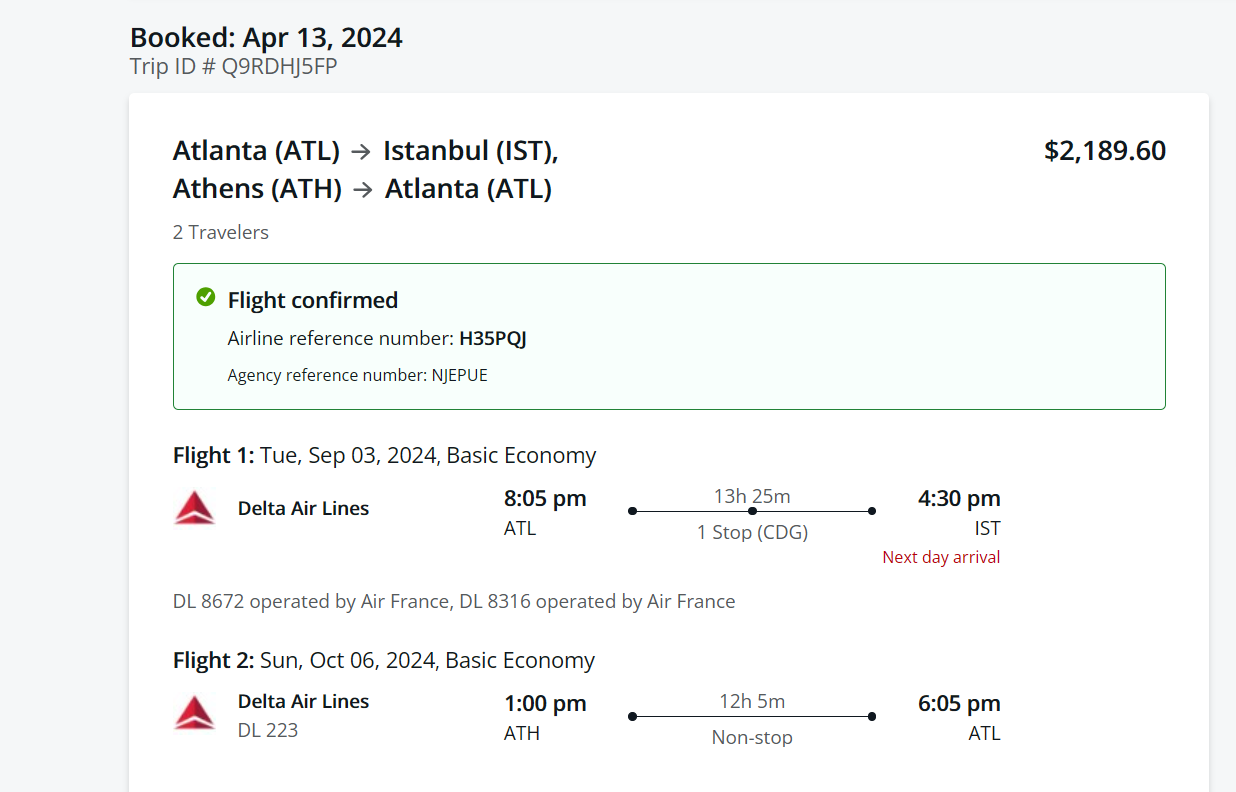Click the CDG stop dot on Flight 1 timeline
The height and width of the screenshot is (792, 1236).
[752, 511]
